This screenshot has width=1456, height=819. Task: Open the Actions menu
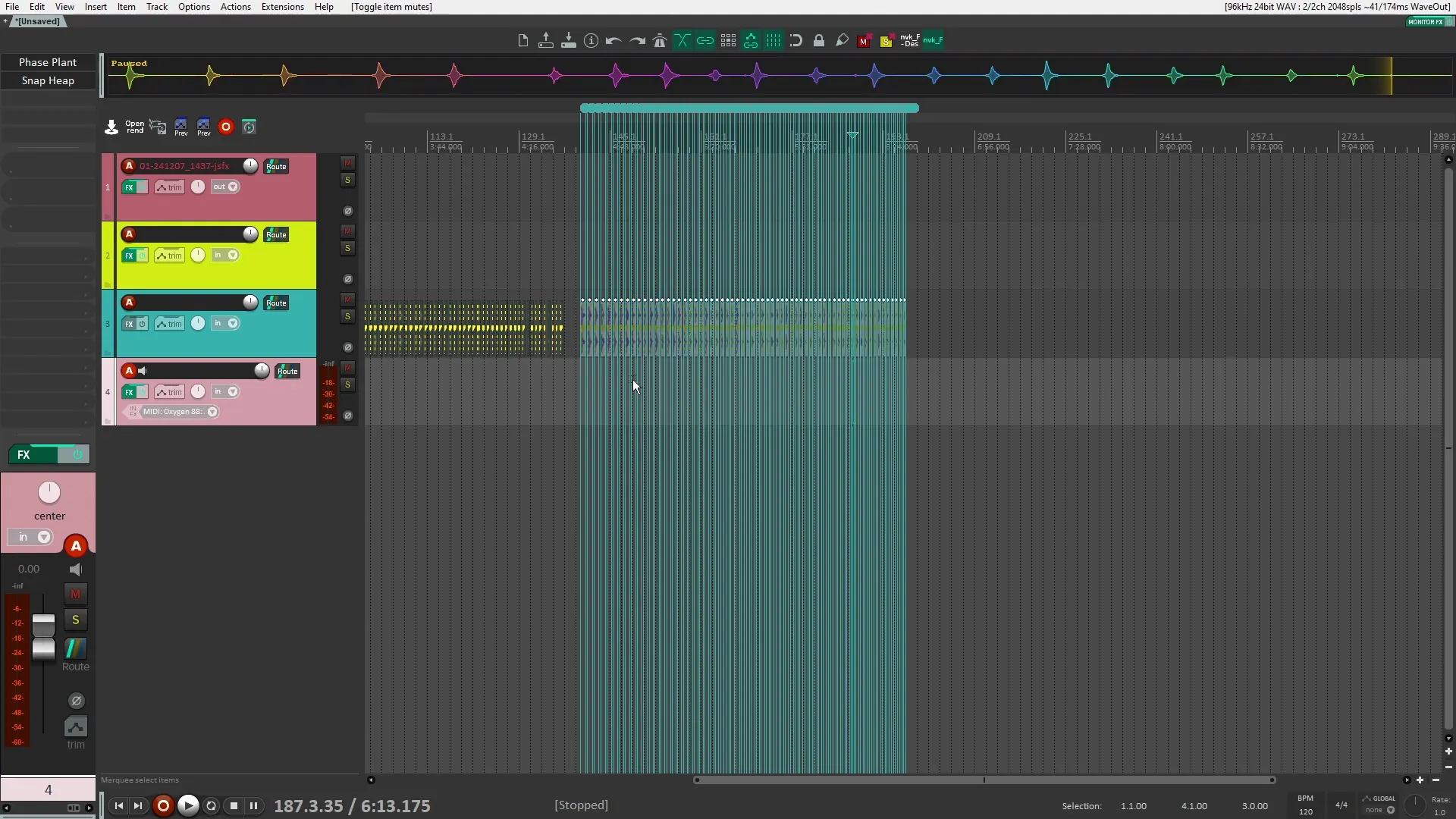point(236,7)
